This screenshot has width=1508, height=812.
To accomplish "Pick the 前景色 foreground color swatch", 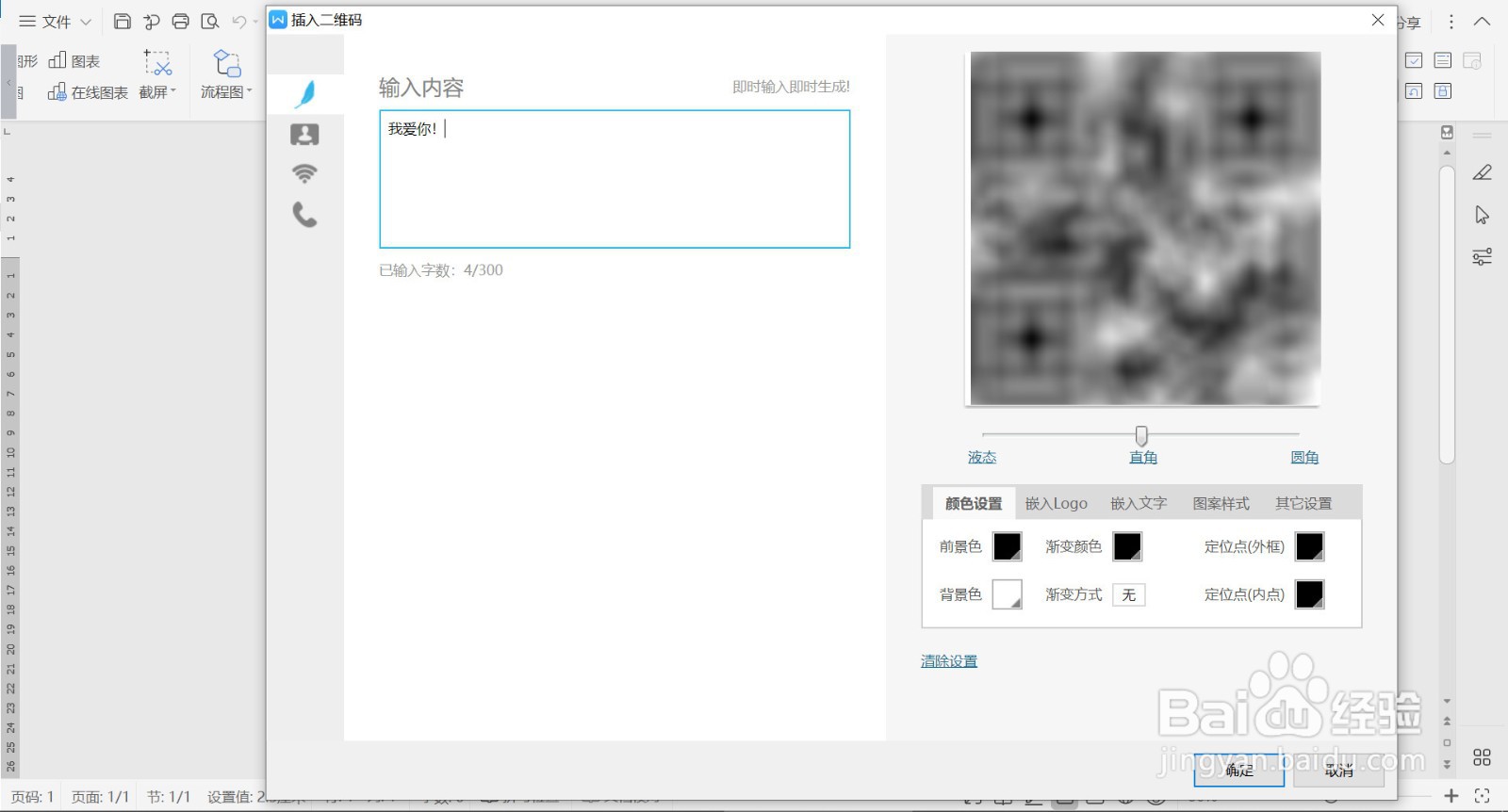I will point(1008,546).
